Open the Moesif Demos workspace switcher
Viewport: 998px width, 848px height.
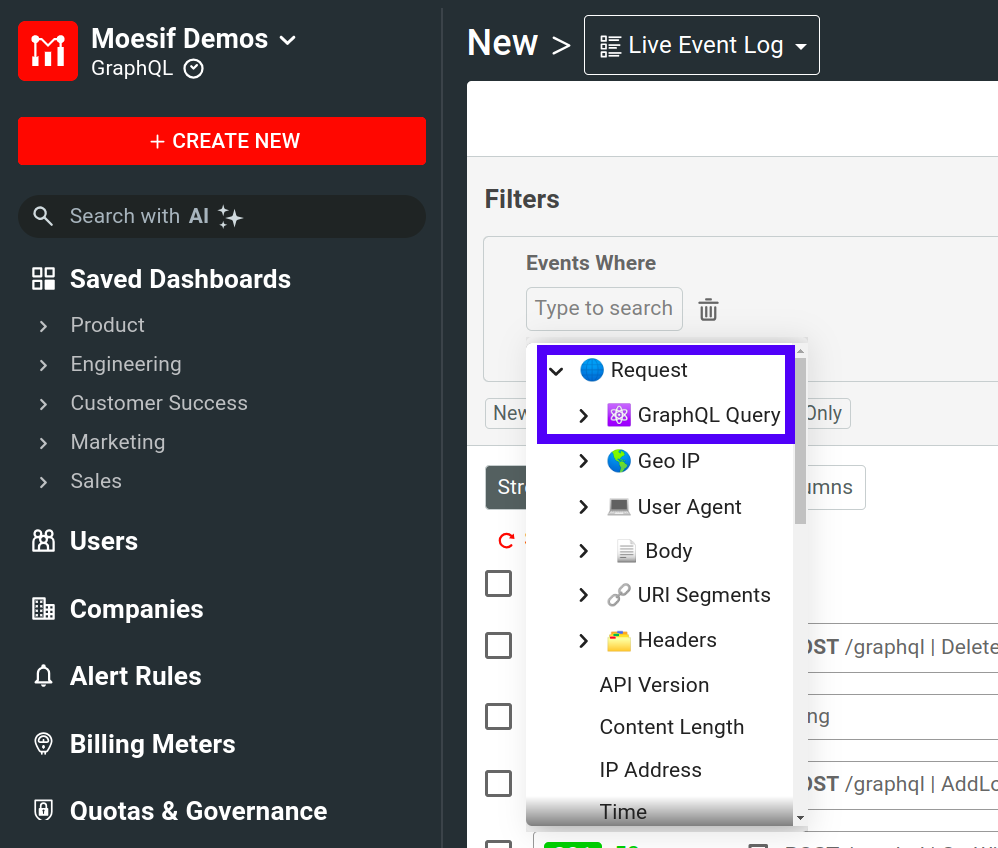(x=180, y=38)
